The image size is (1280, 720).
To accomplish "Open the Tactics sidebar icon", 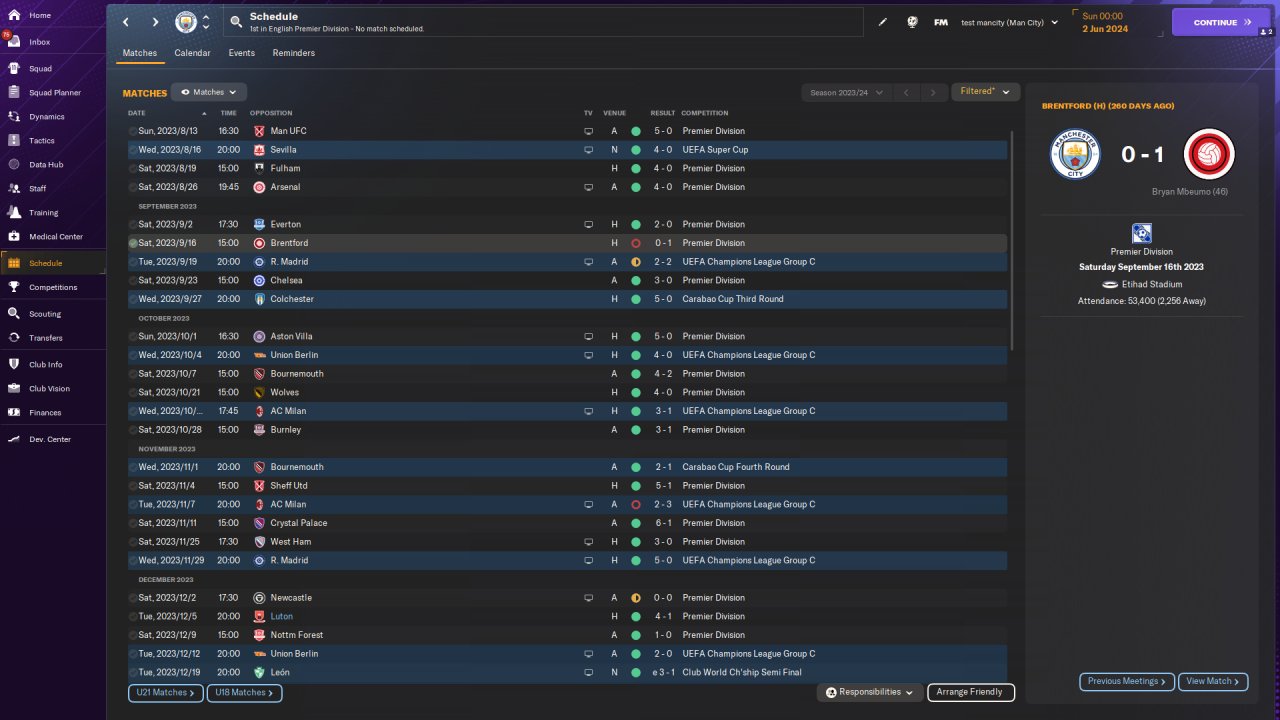I will pos(14,141).
